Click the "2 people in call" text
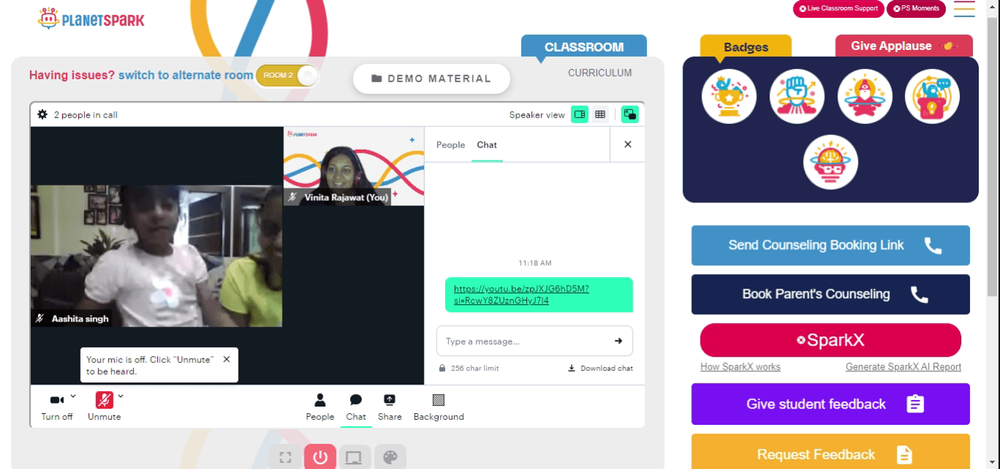This screenshot has width=1000, height=469. click(x=85, y=115)
